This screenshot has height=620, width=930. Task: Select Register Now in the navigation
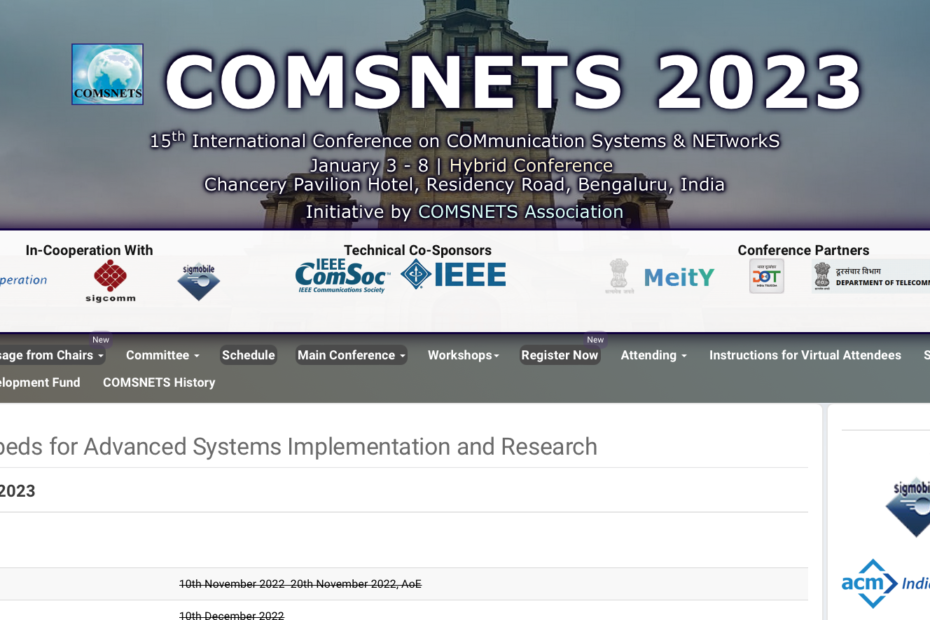(559, 355)
